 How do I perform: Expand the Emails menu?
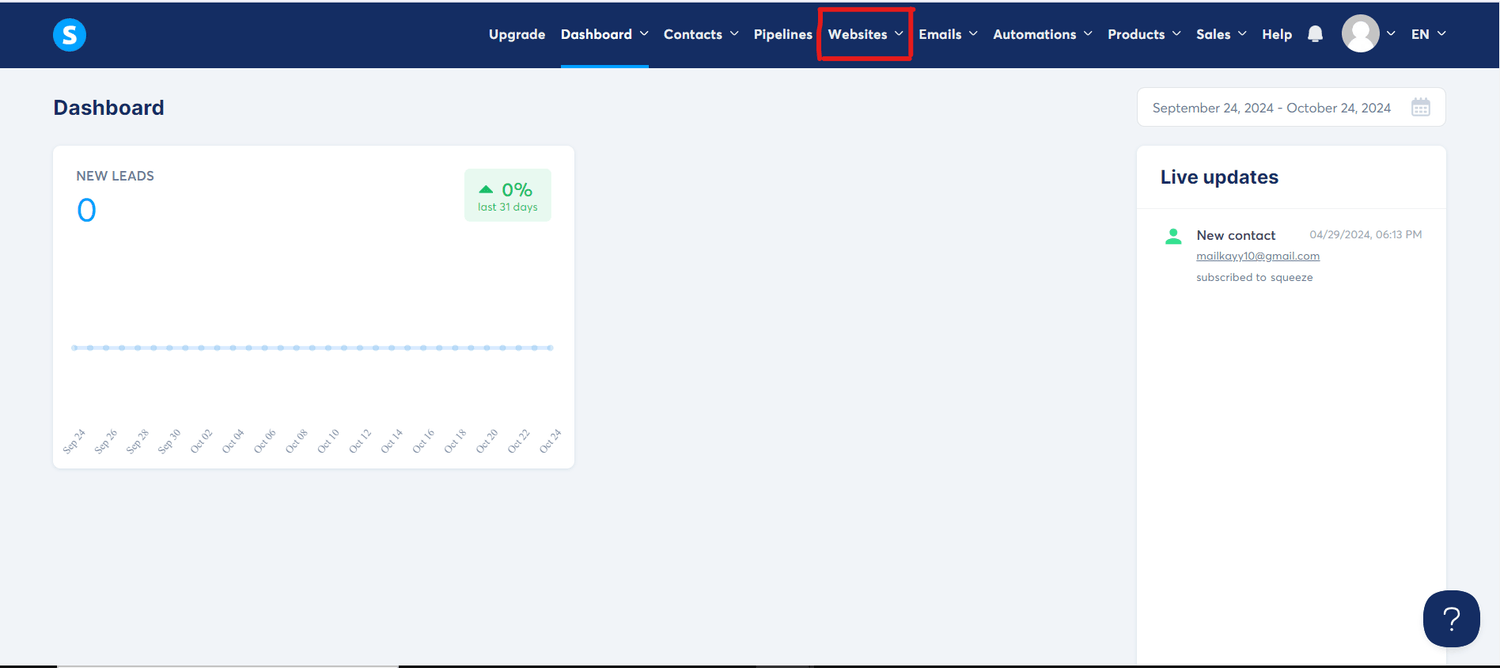(x=948, y=34)
